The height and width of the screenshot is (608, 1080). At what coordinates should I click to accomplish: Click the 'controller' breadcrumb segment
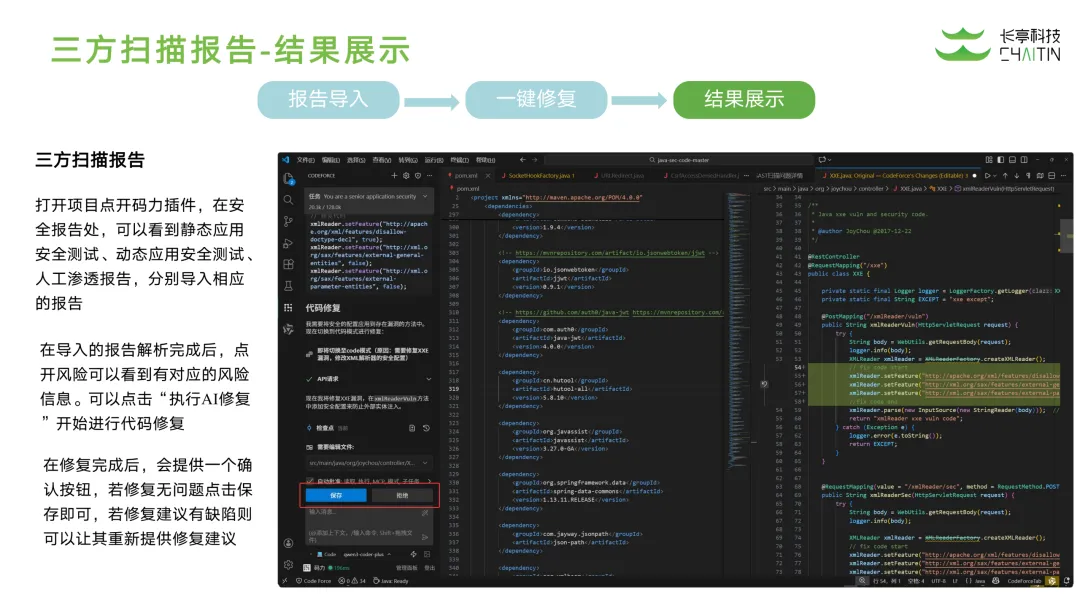(x=871, y=189)
